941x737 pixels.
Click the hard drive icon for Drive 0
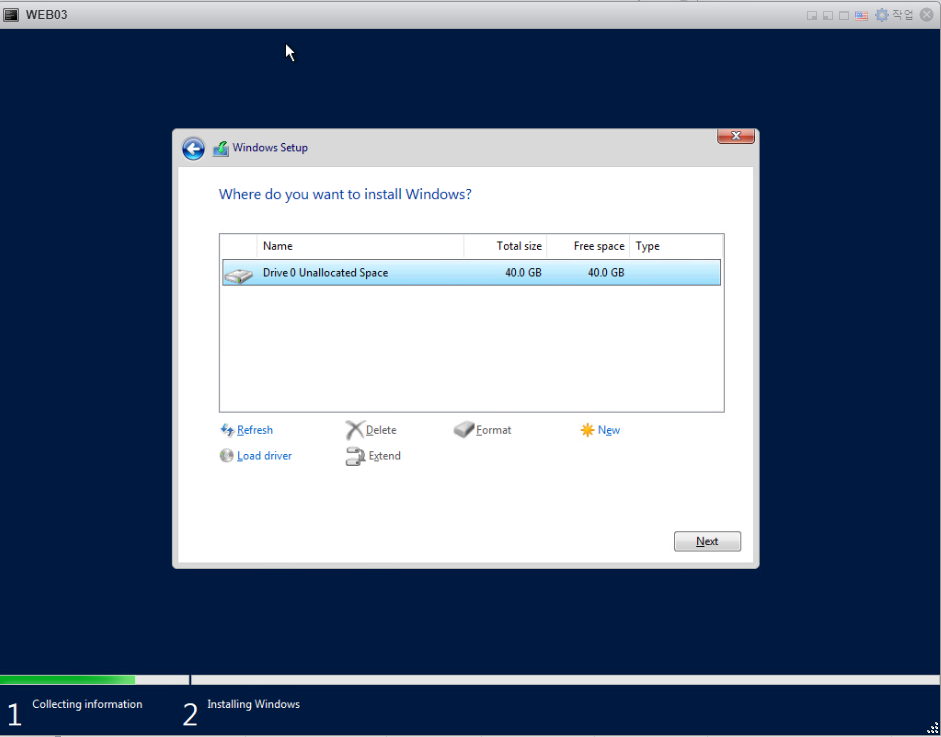[x=239, y=275]
